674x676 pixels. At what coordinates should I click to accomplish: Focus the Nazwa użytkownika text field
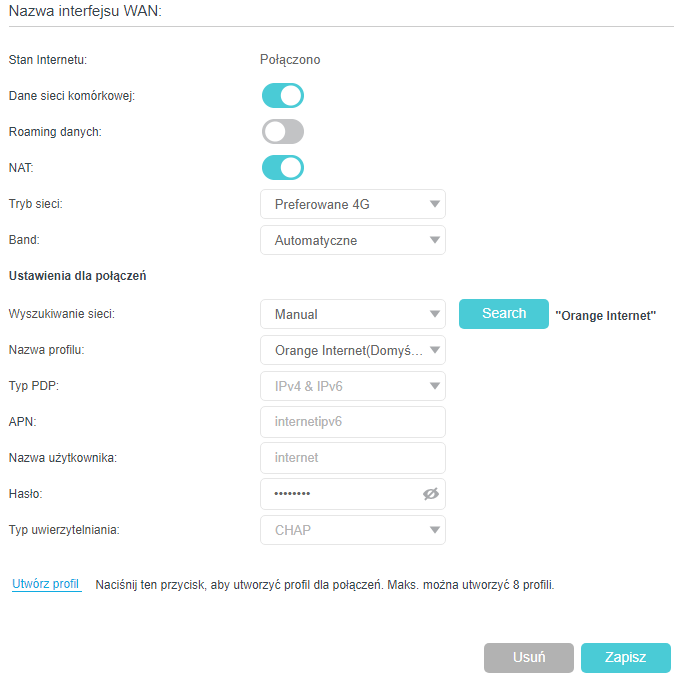352,458
